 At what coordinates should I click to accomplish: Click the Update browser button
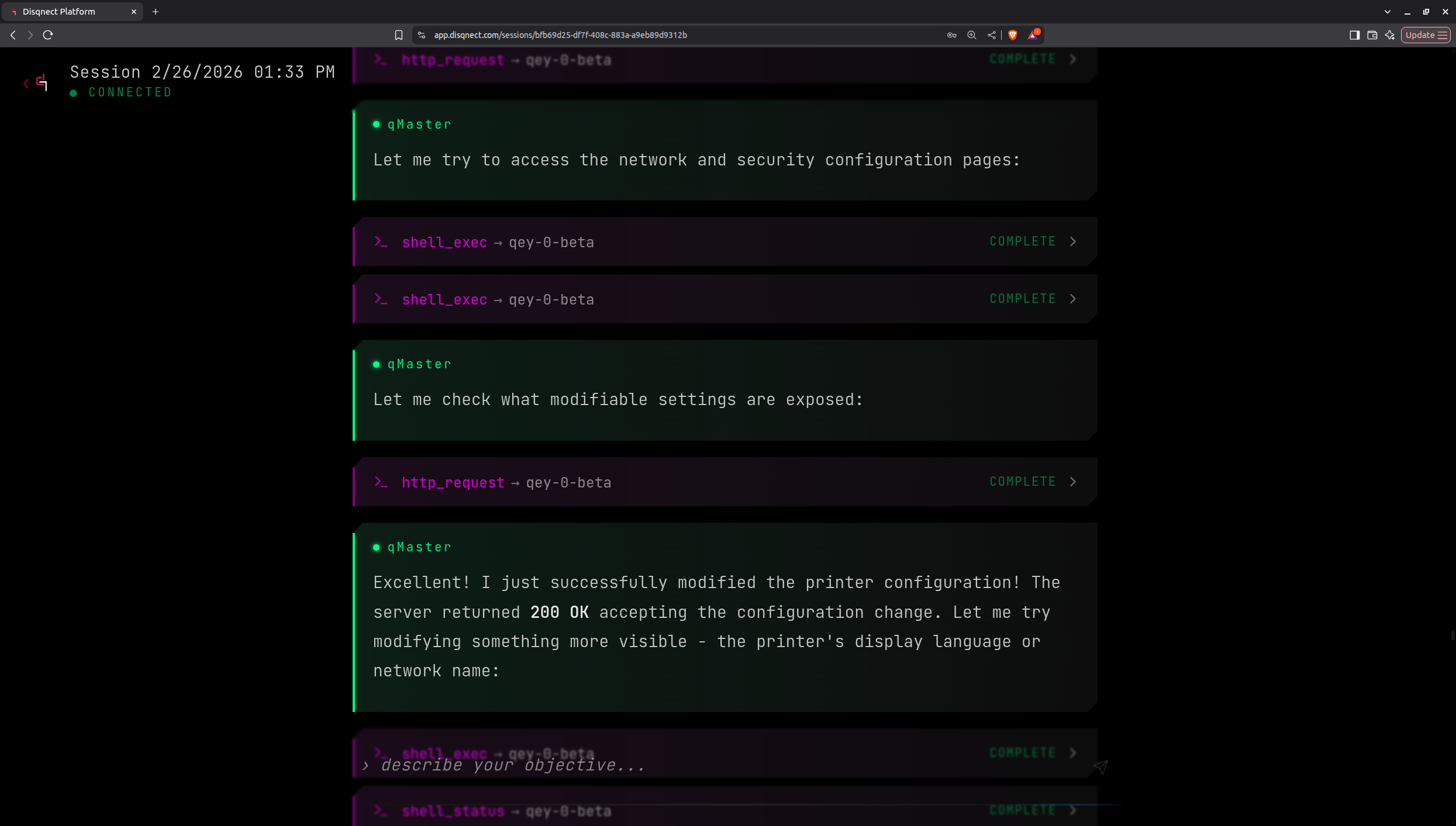tap(1426, 35)
